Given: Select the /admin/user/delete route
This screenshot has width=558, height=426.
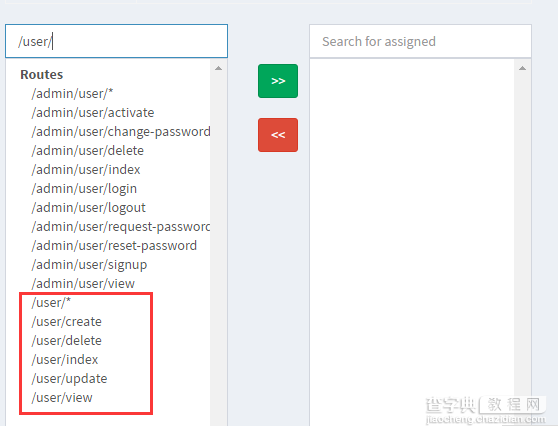Looking at the screenshot, I should coord(88,151).
